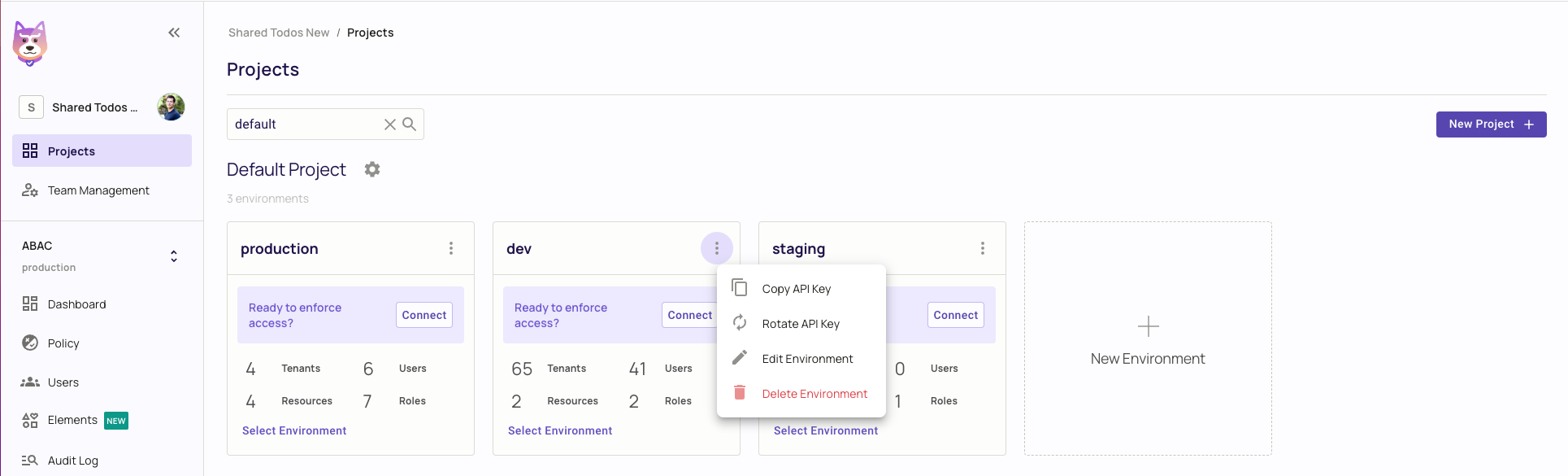Viewport: 1568px width, 476px height.
Task: Open production environment three-dot menu
Action: 451,248
